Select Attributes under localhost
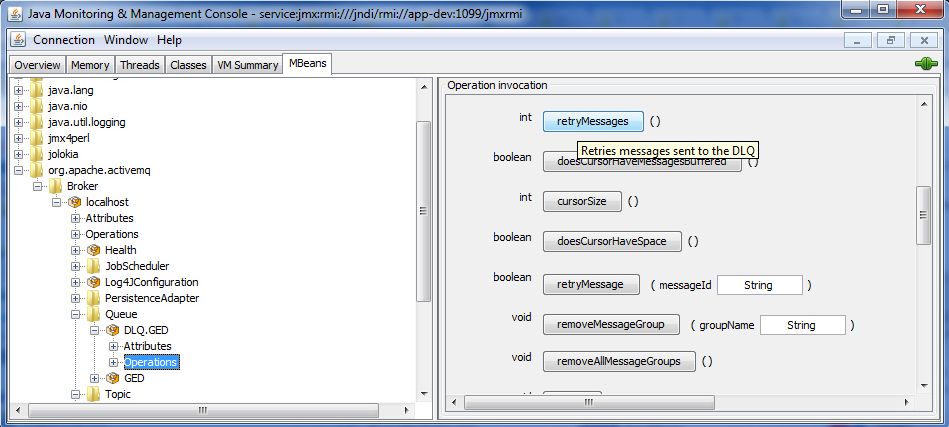 point(109,218)
